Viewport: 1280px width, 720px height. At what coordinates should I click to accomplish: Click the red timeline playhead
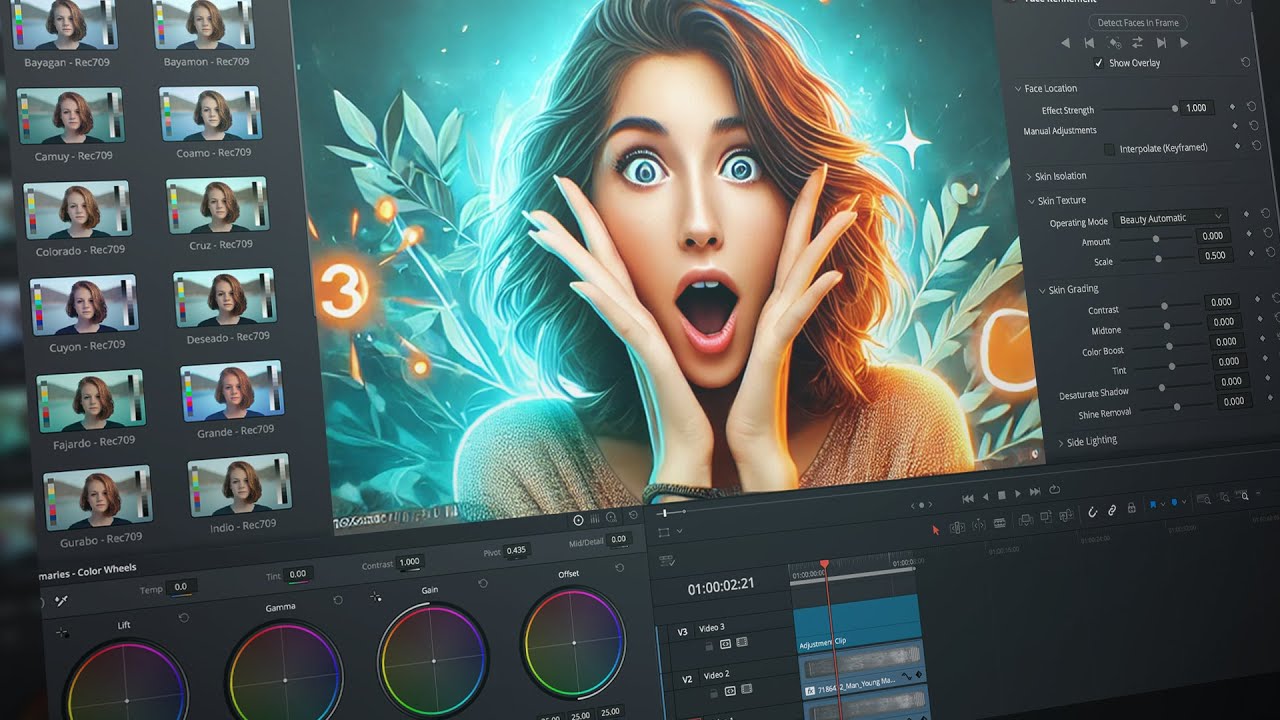[825, 566]
